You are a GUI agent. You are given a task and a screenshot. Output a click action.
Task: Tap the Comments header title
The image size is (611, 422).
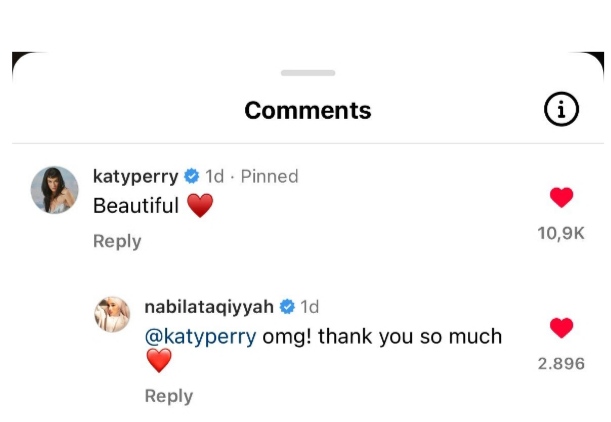coord(307,110)
